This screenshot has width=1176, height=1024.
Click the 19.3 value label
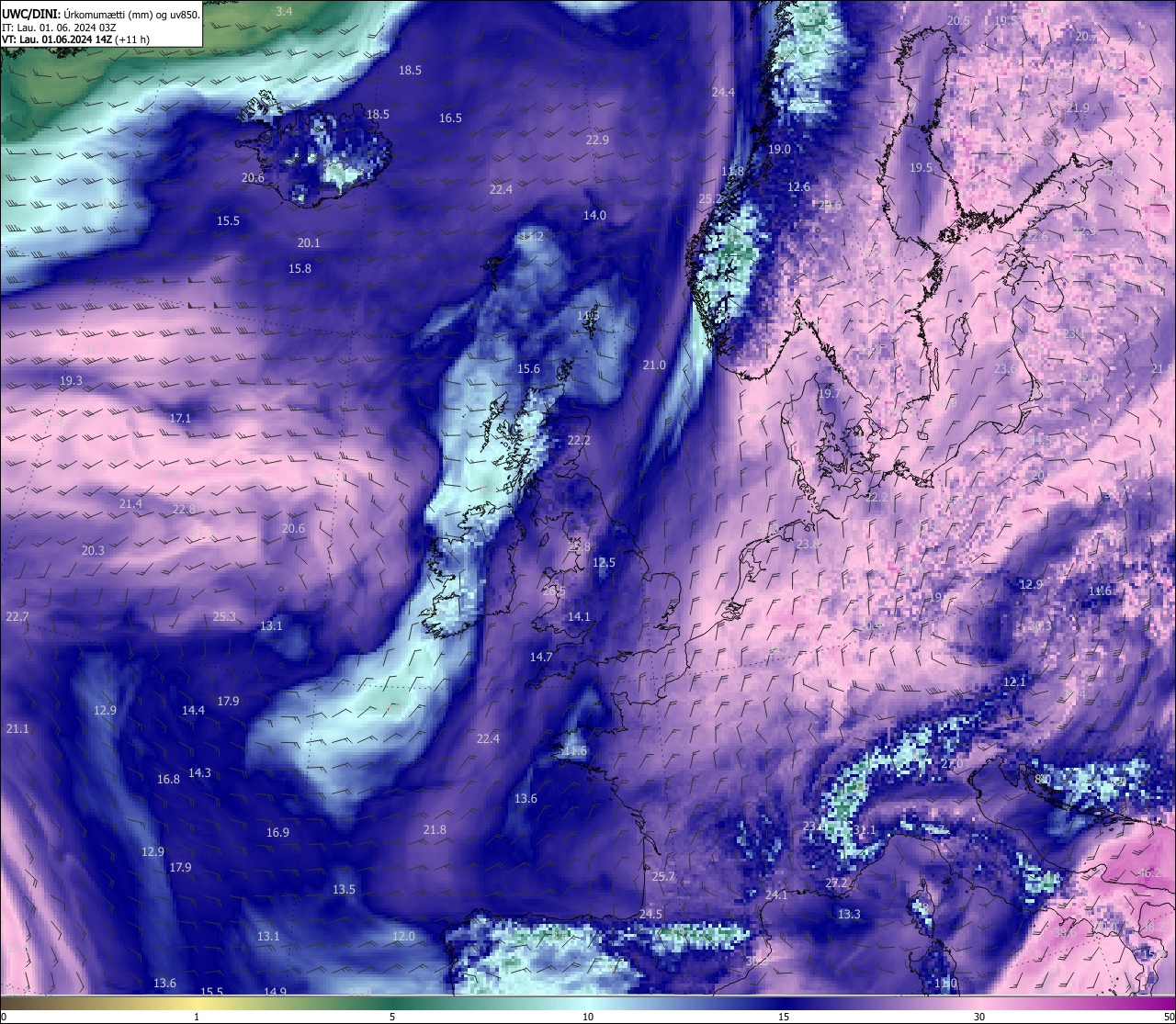pyautogui.click(x=71, y=380)
